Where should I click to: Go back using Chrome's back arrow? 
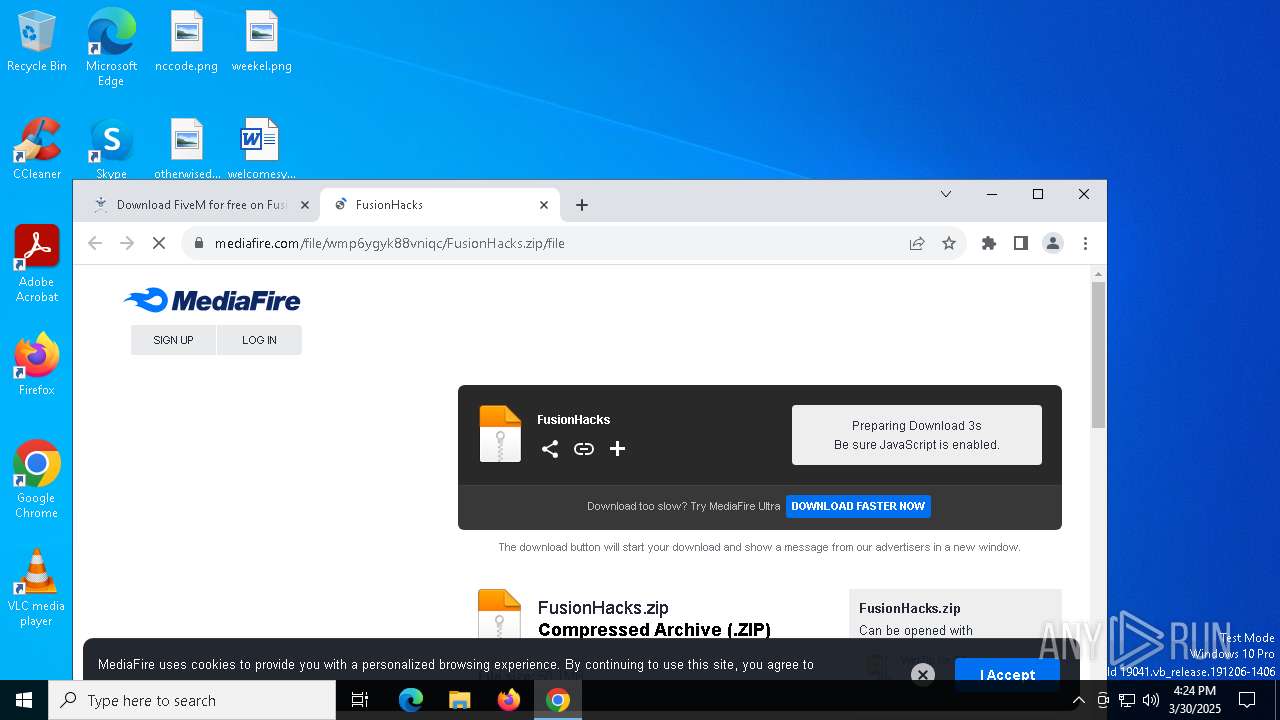95,243
